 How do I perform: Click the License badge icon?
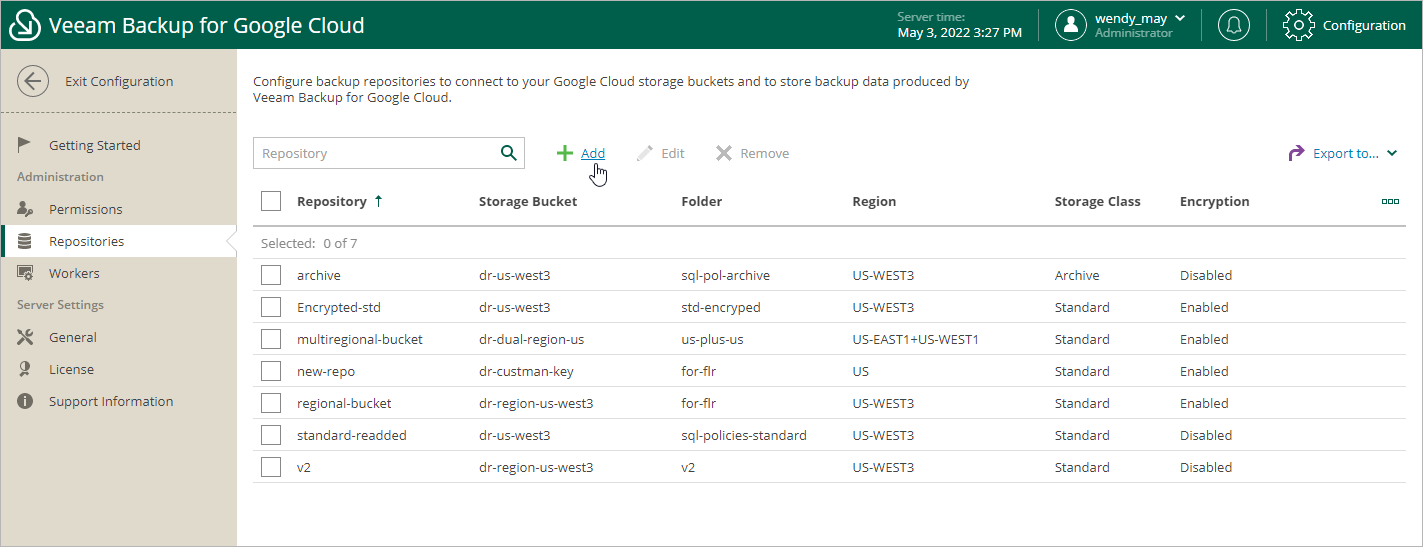[25, 369]
